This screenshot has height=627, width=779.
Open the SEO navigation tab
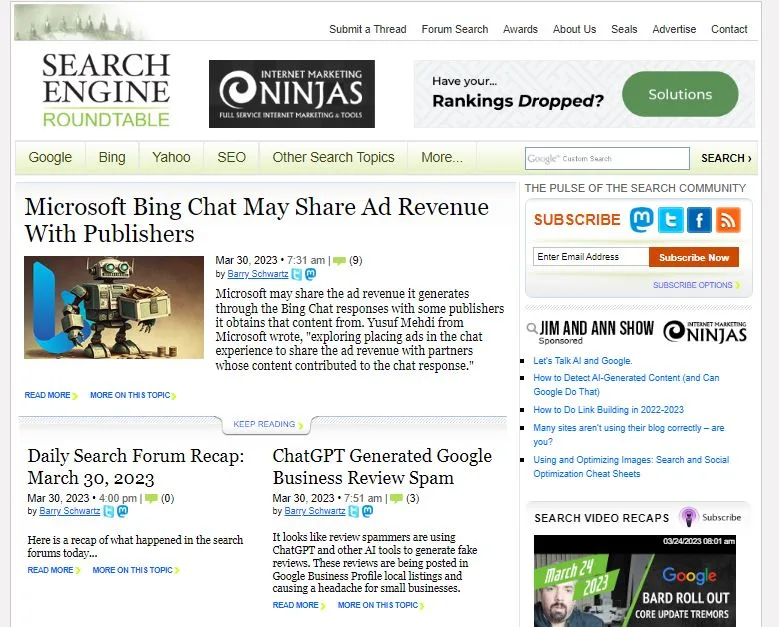(x=232, y=157)
